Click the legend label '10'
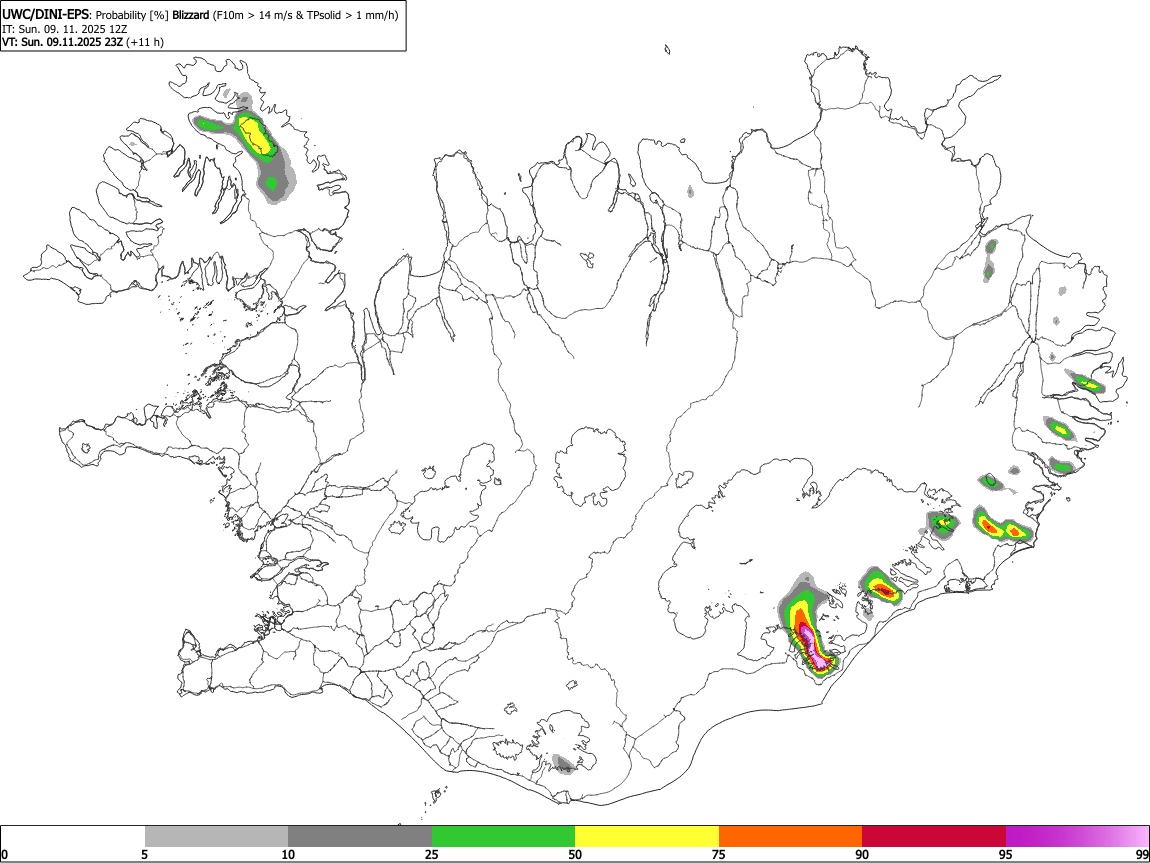 click(x=288, y=854)
